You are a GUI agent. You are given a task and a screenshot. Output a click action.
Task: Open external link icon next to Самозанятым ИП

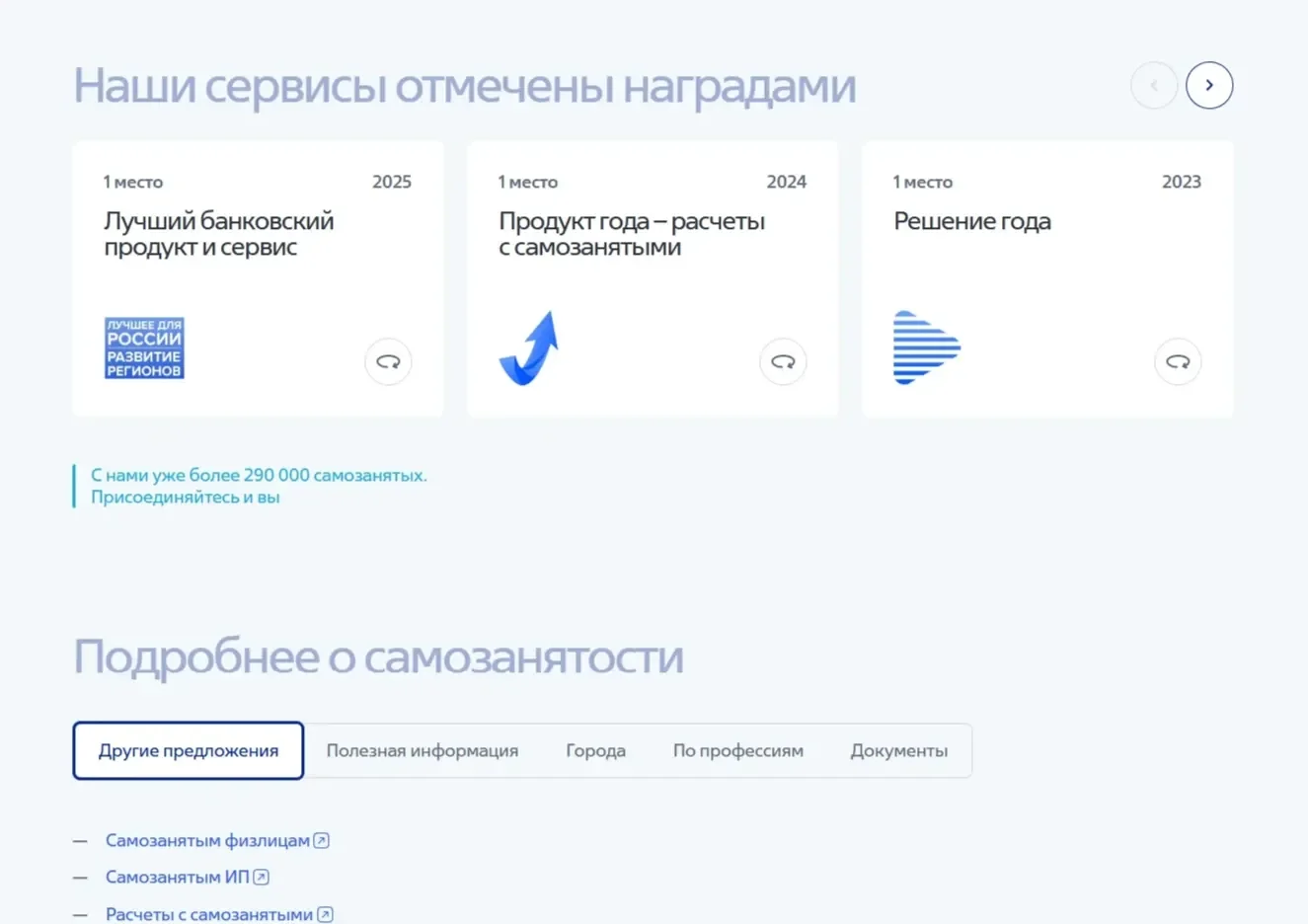pos(261,877)
